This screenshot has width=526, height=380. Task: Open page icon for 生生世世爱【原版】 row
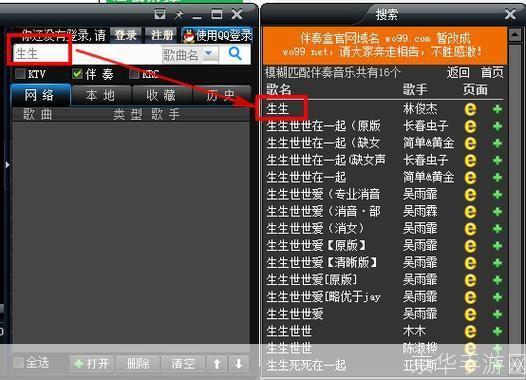[x=470, y=246]
